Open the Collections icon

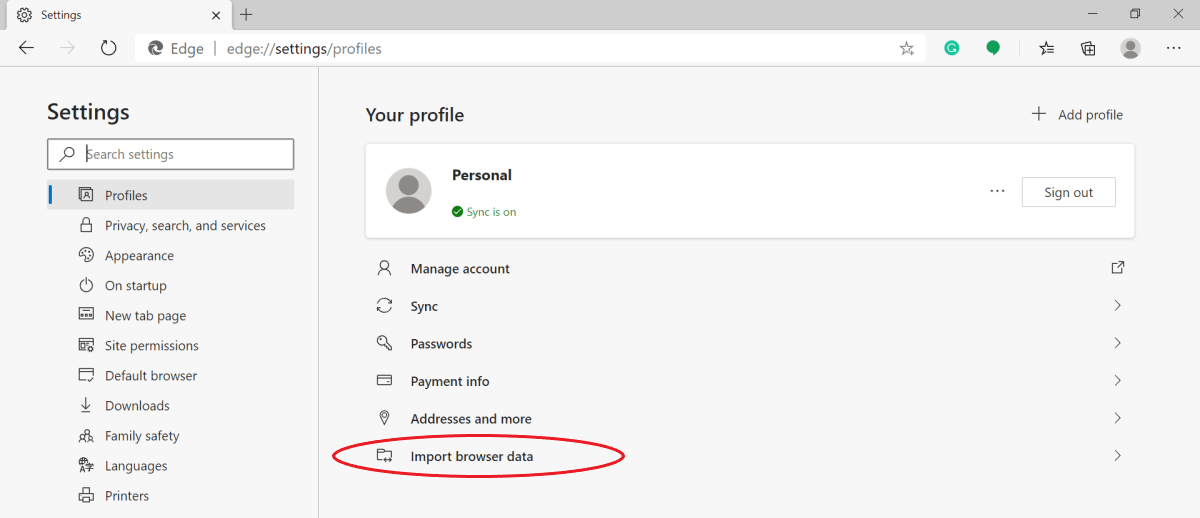1089,48
